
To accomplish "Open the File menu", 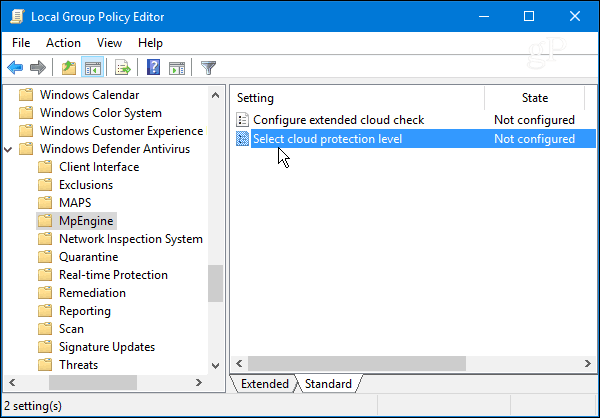I will point(21,43).
